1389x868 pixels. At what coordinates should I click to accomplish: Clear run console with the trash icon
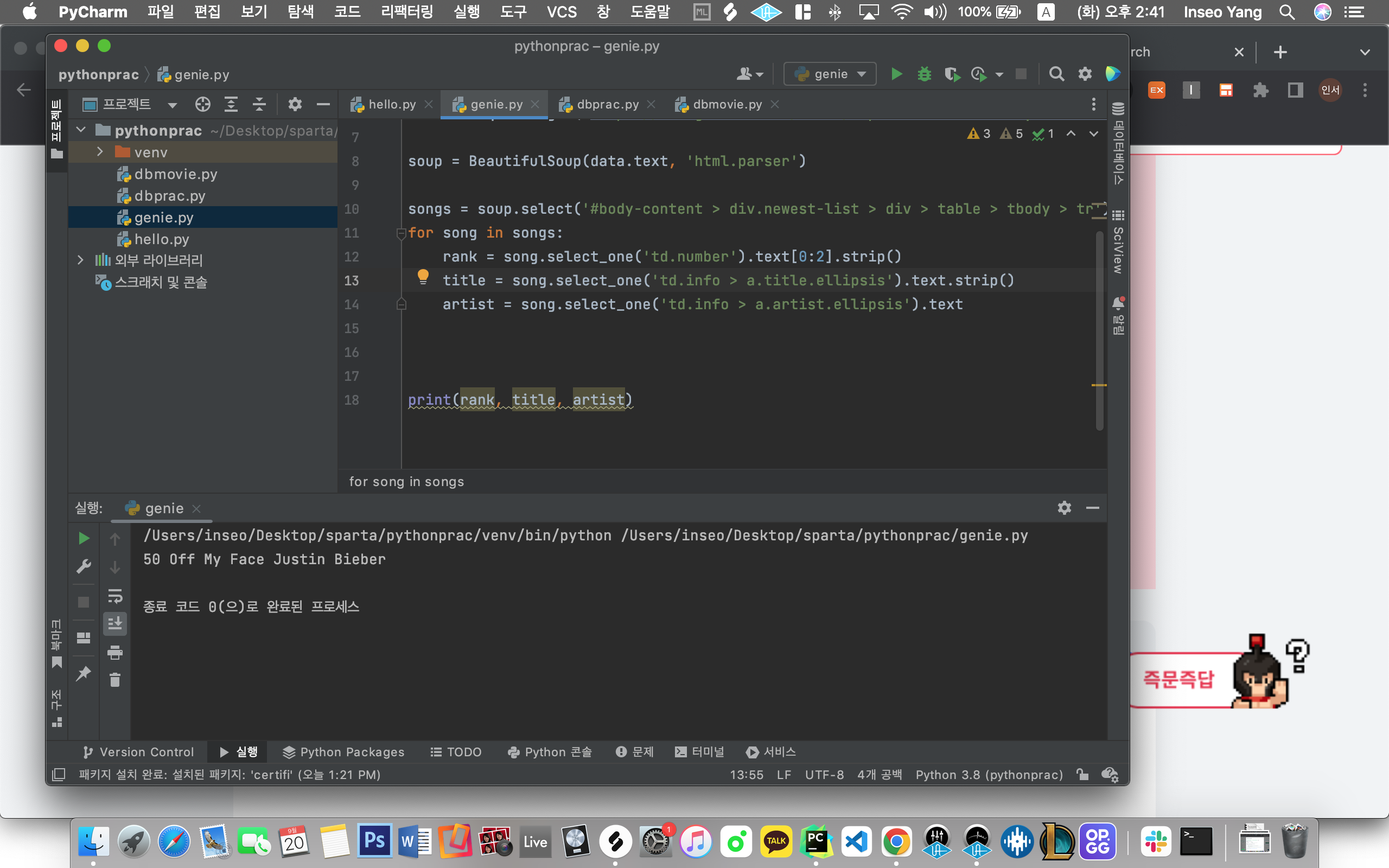click(115, 680)
